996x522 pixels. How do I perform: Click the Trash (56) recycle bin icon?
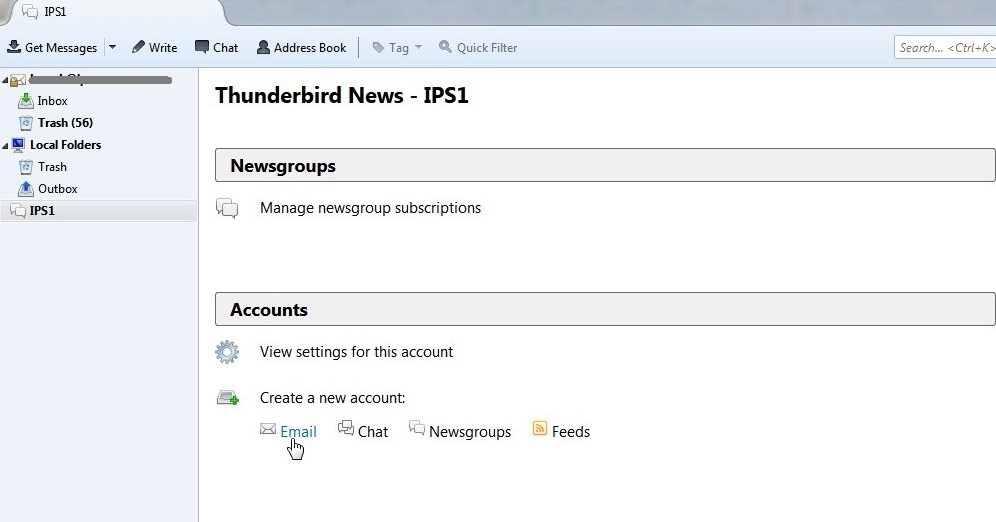26,123
